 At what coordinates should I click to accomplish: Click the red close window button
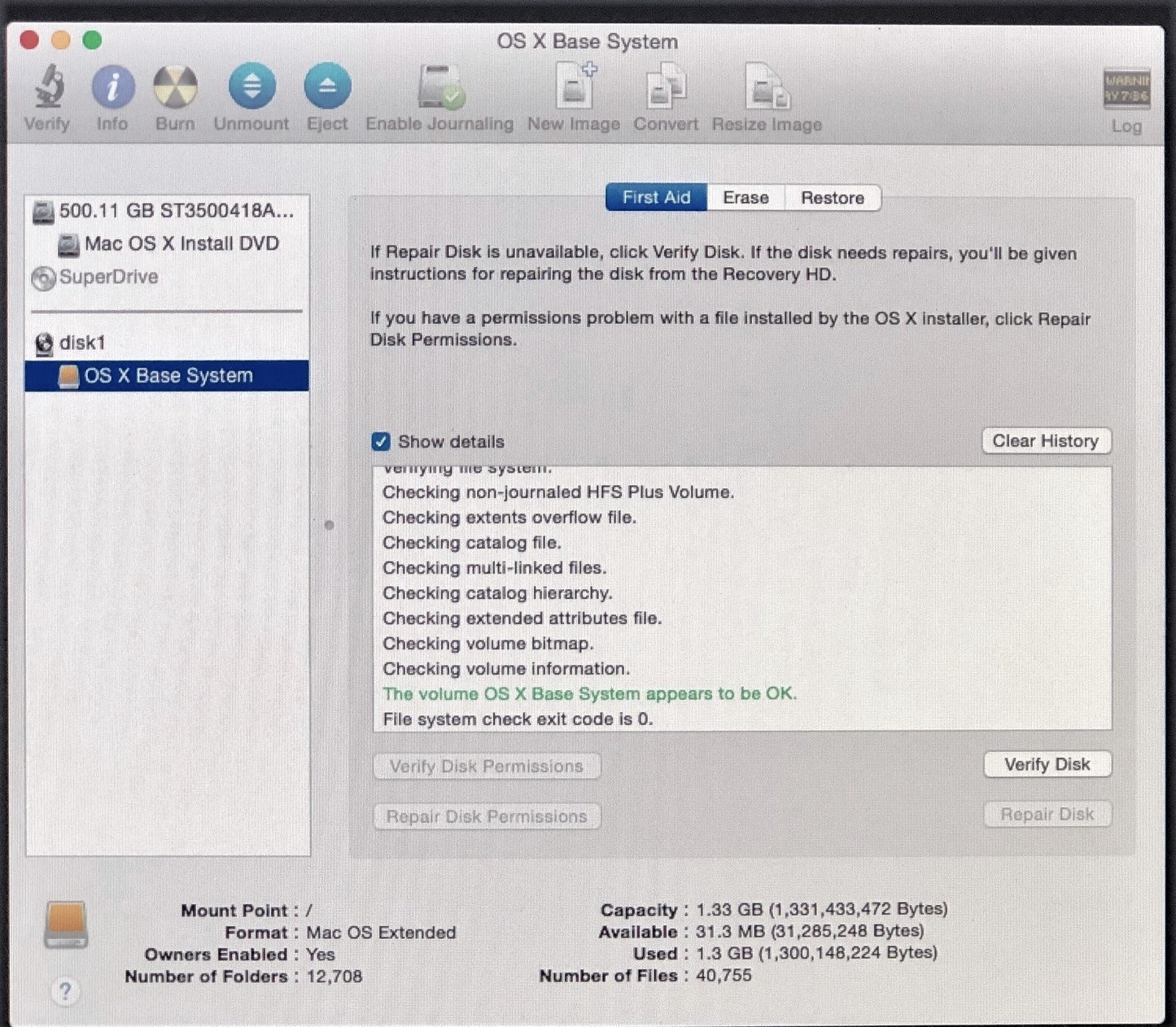pos(29,40)
